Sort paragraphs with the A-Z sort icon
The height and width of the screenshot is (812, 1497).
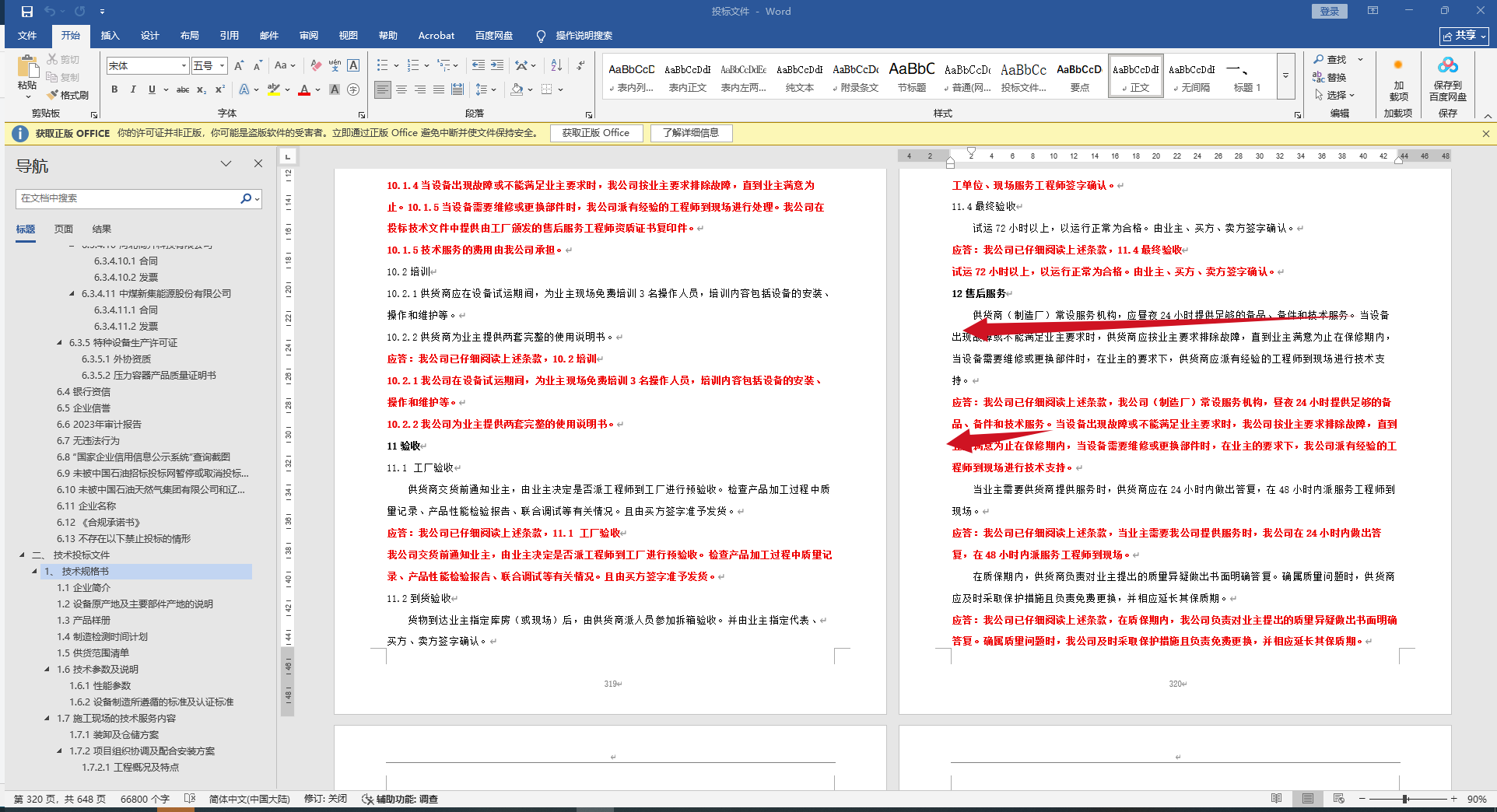click(556, 65)
